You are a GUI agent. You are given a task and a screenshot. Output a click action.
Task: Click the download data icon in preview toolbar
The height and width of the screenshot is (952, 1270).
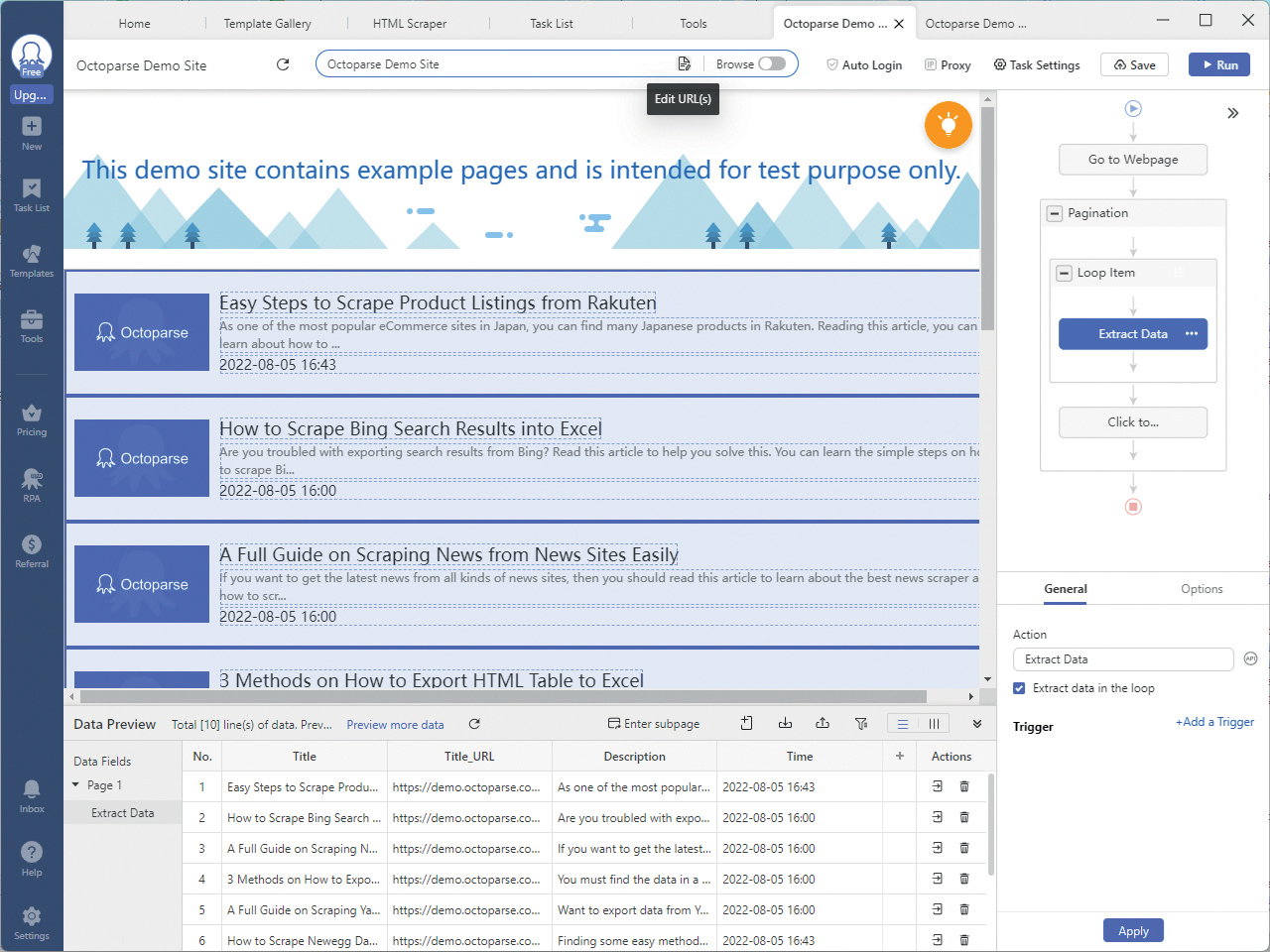tap(785, 724)
